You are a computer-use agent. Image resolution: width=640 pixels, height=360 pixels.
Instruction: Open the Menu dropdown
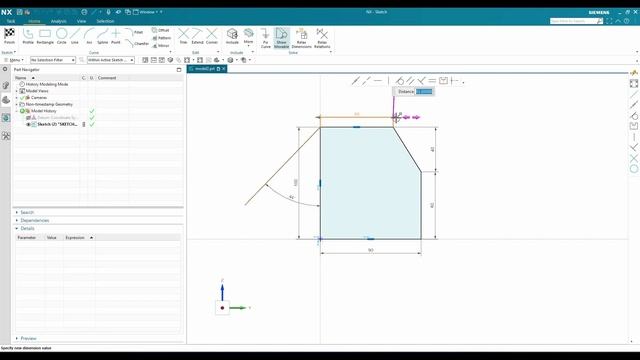point(14,60)
